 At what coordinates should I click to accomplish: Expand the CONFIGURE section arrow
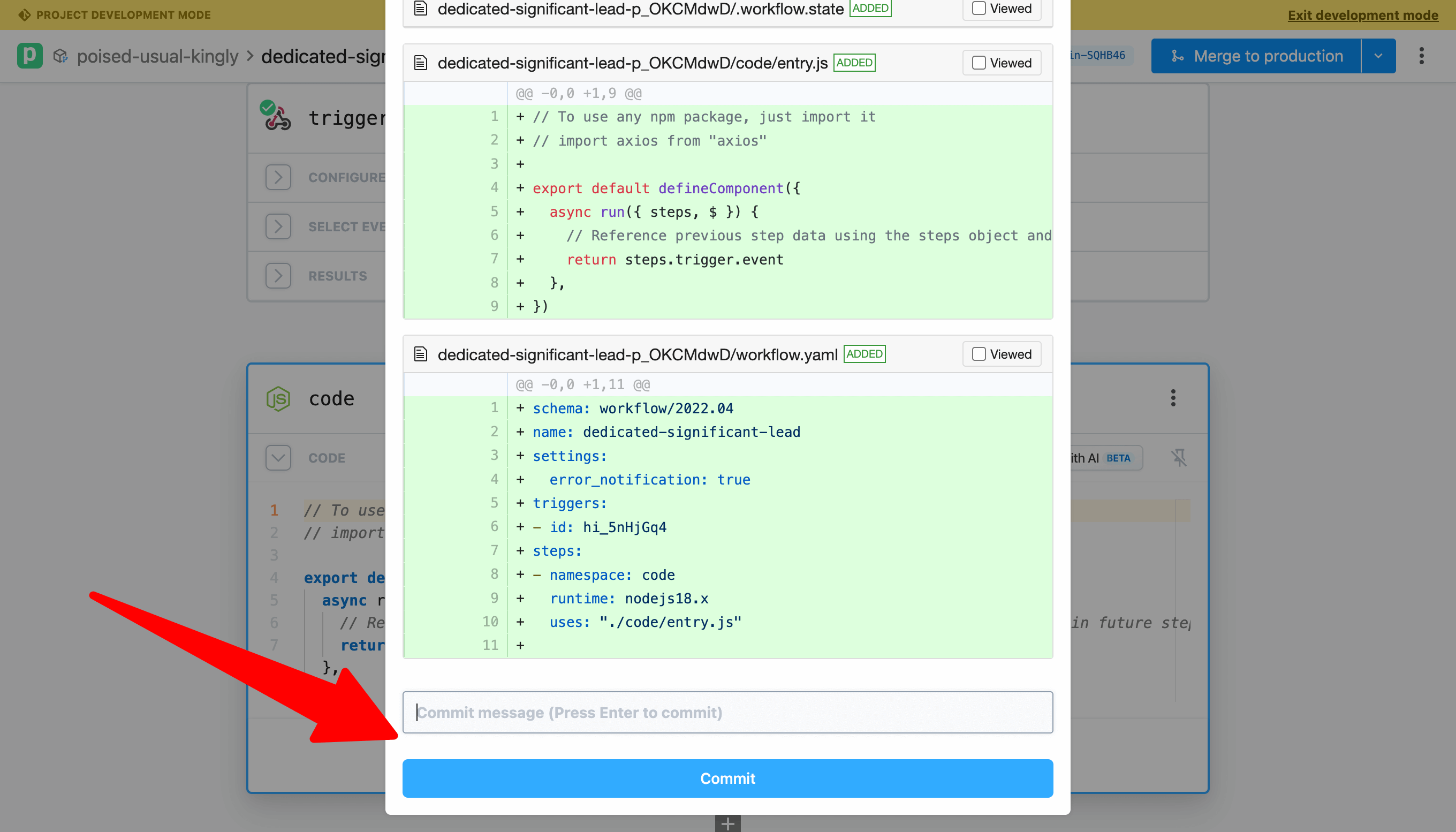click(x=278, y=177)
